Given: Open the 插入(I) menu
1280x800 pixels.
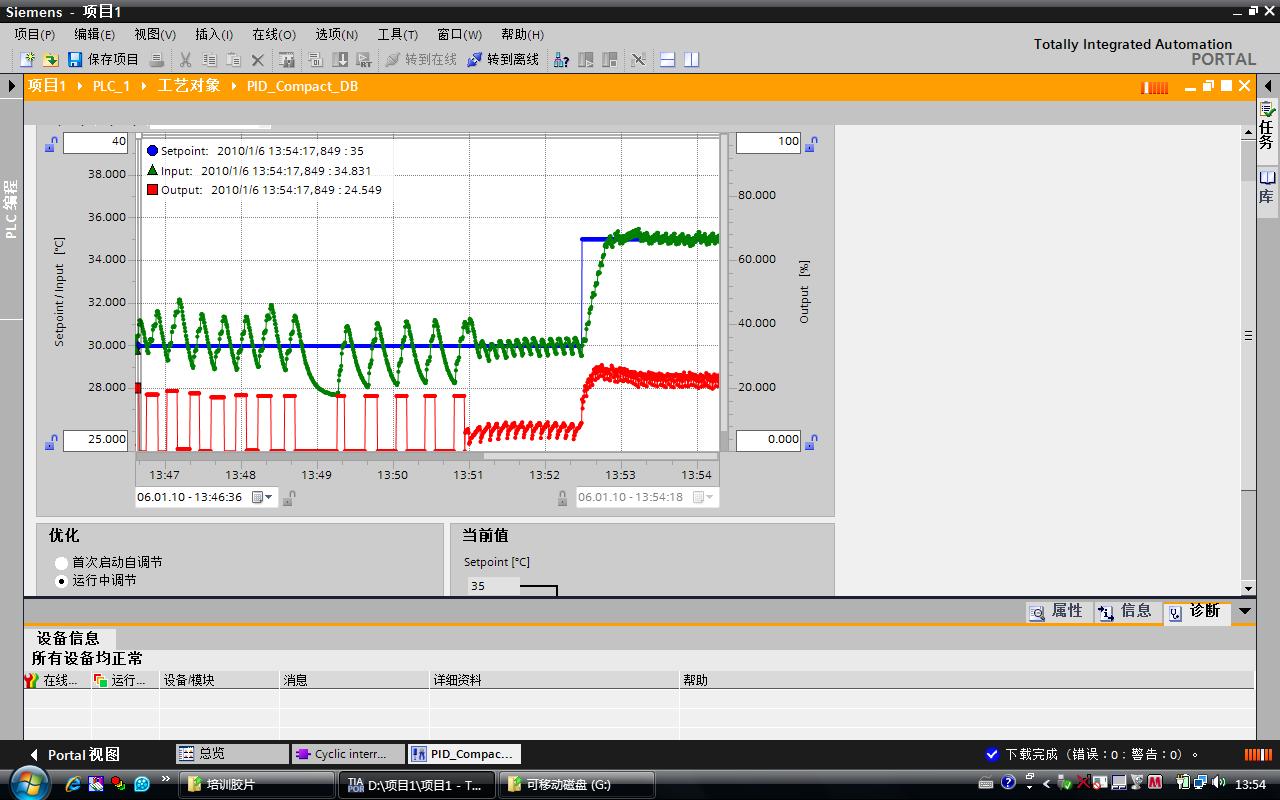Looking at the screenshot, I should pyautogui.click(x=214, y=34).
